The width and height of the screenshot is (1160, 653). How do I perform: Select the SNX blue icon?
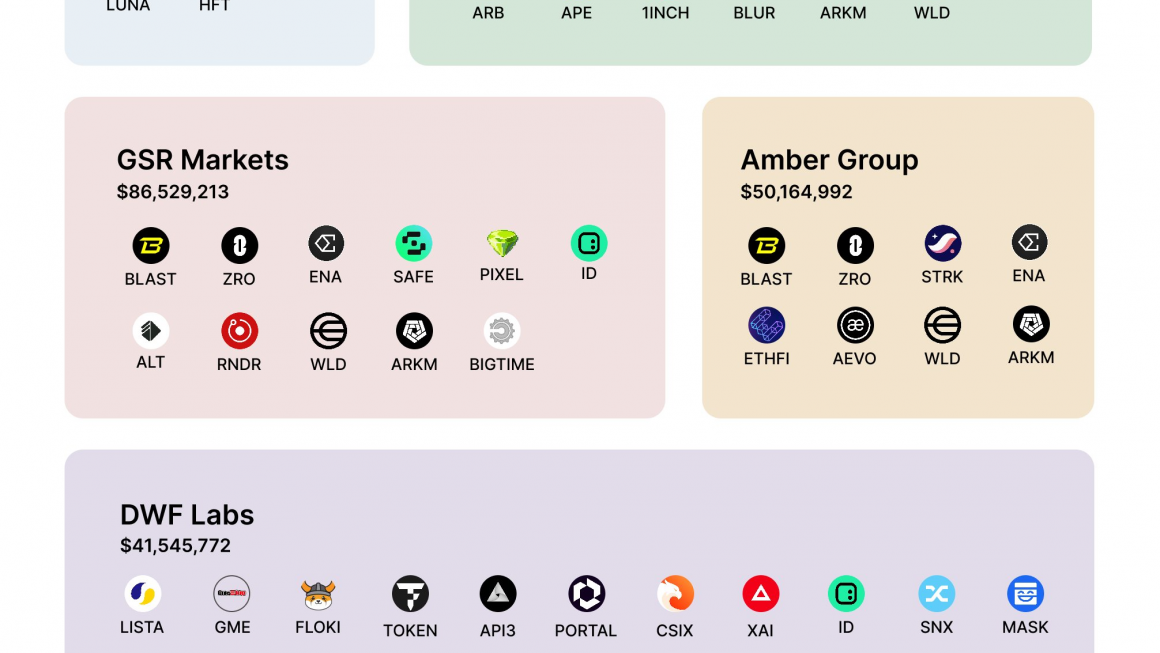coord(937,593)
